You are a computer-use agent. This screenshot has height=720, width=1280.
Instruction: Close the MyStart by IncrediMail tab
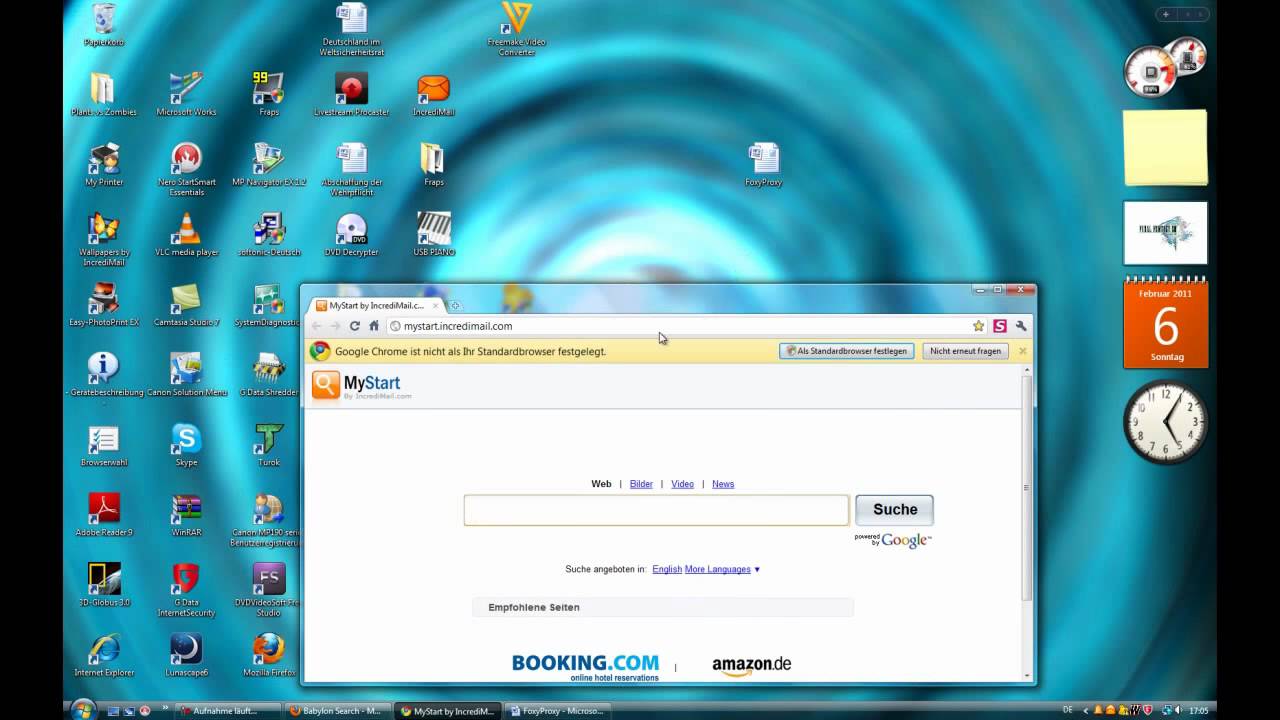(x=435, y=305)
